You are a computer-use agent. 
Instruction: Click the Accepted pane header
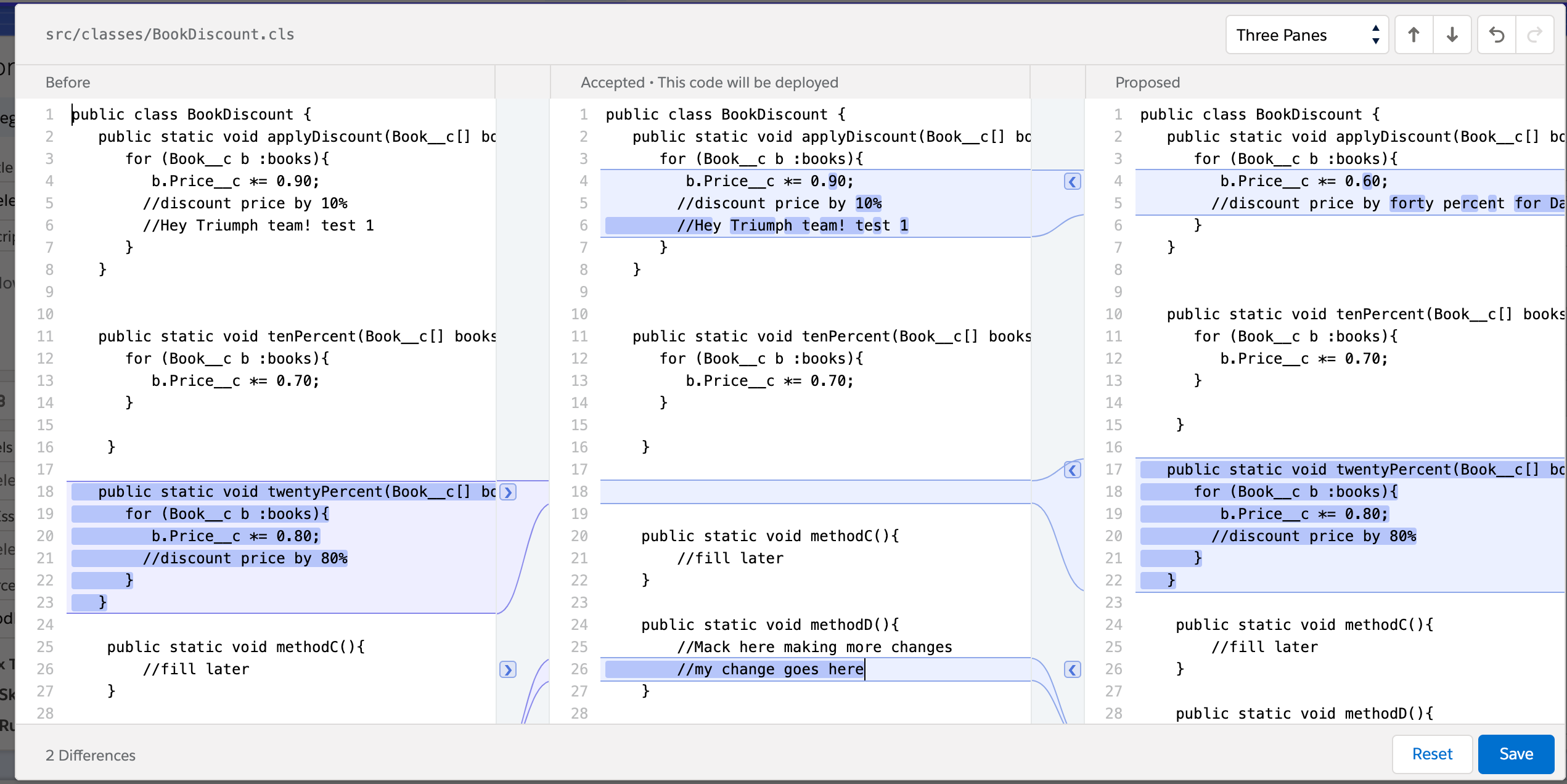pos(708,82)
